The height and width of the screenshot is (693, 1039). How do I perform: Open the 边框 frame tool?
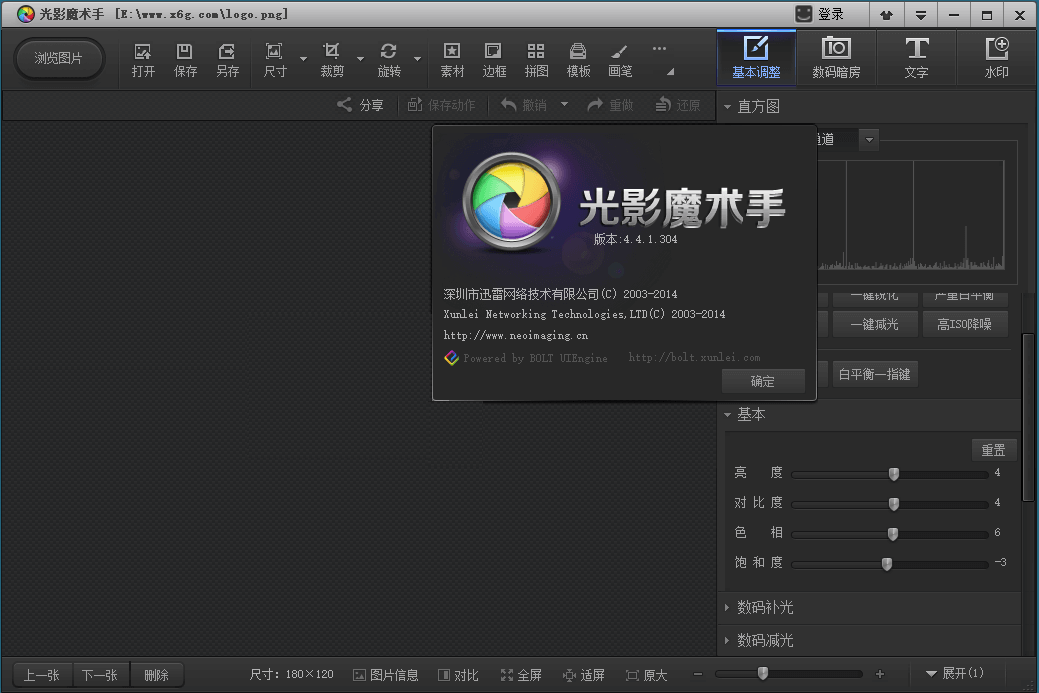(494, 60)
